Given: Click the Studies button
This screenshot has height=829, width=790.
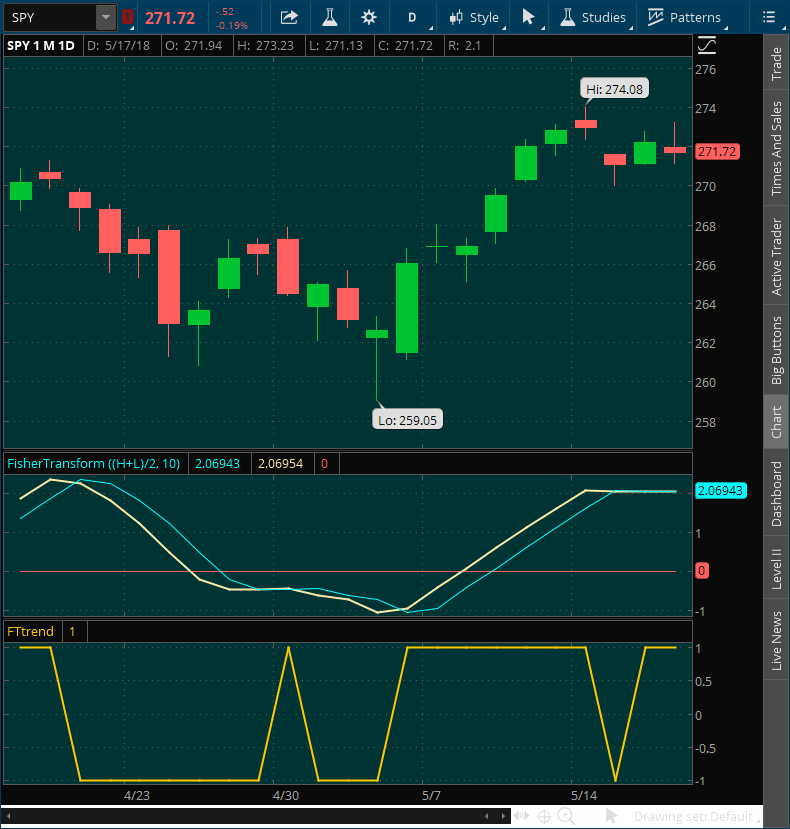Looking at the screenshot, I should [593, 17].
